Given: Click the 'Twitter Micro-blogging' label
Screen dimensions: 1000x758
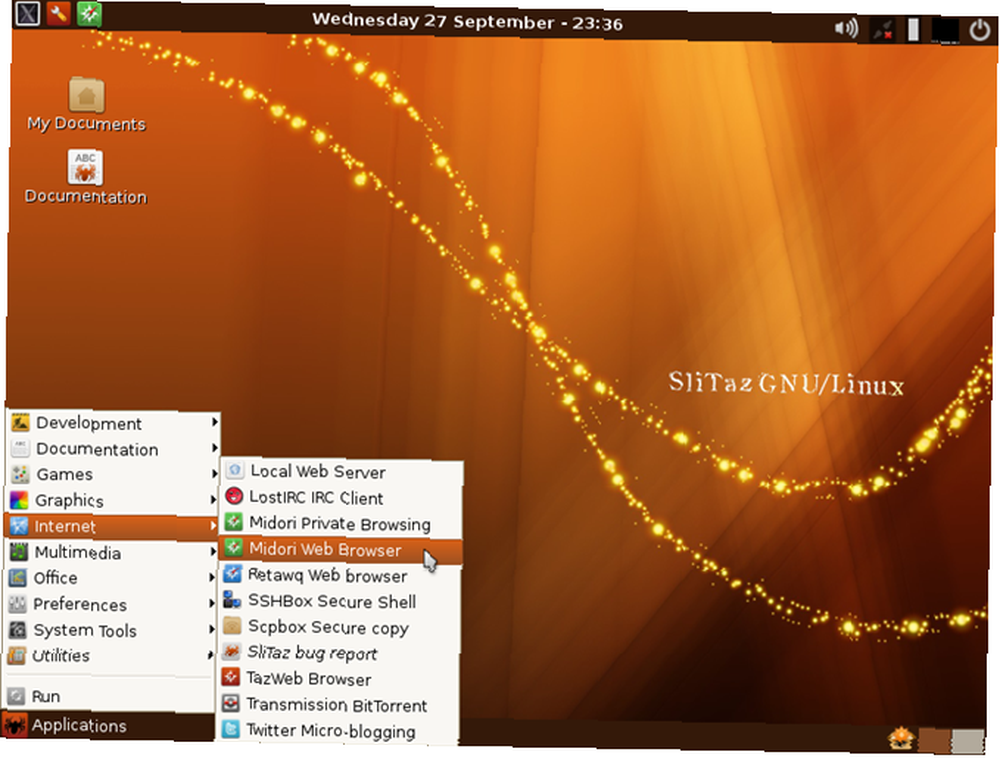Looking at the screenshot, I should coord(331,731).
